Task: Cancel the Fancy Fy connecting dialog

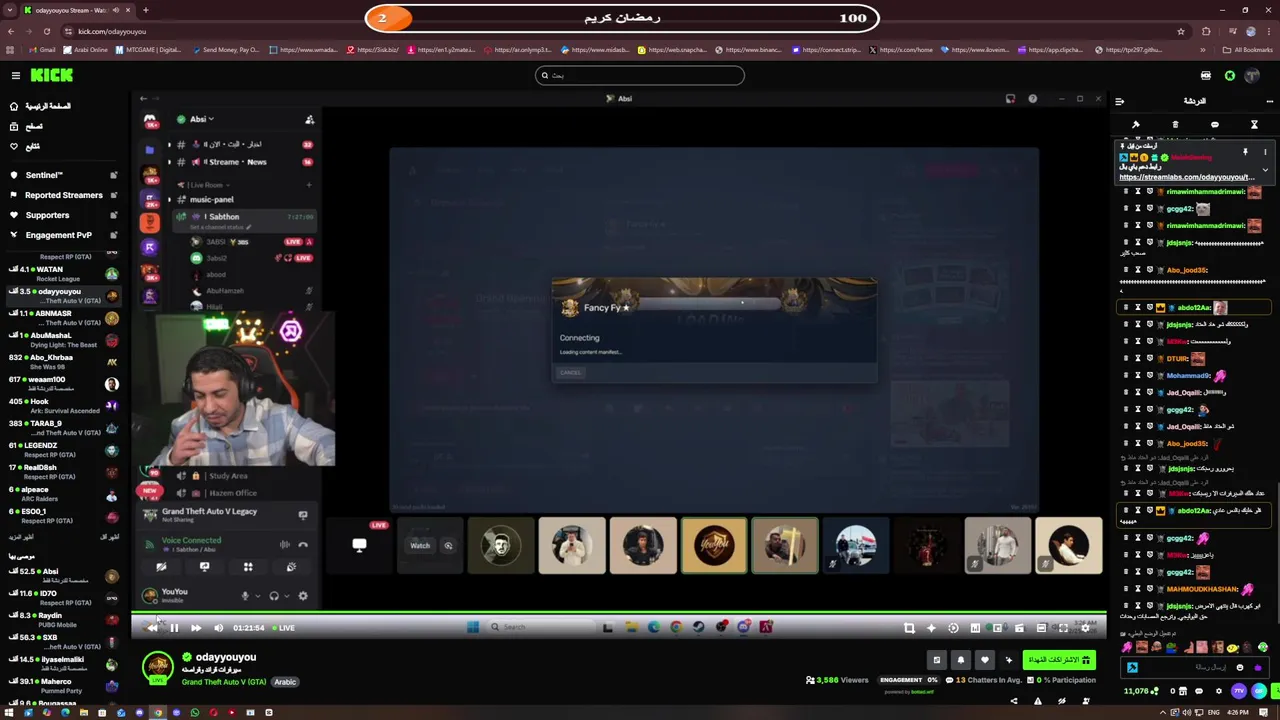Action: 570,372
